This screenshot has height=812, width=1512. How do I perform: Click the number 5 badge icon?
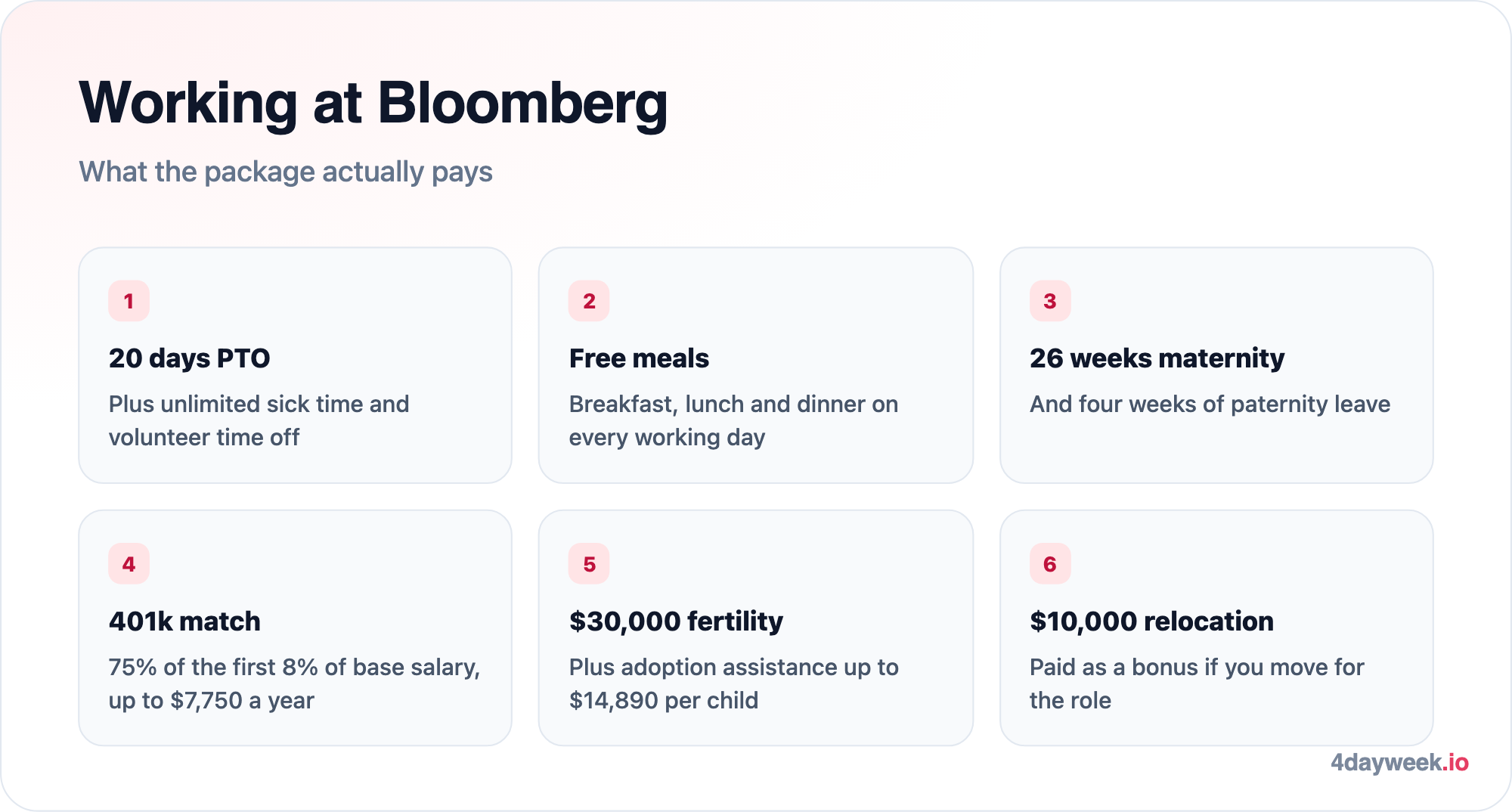tap(589, 564)
